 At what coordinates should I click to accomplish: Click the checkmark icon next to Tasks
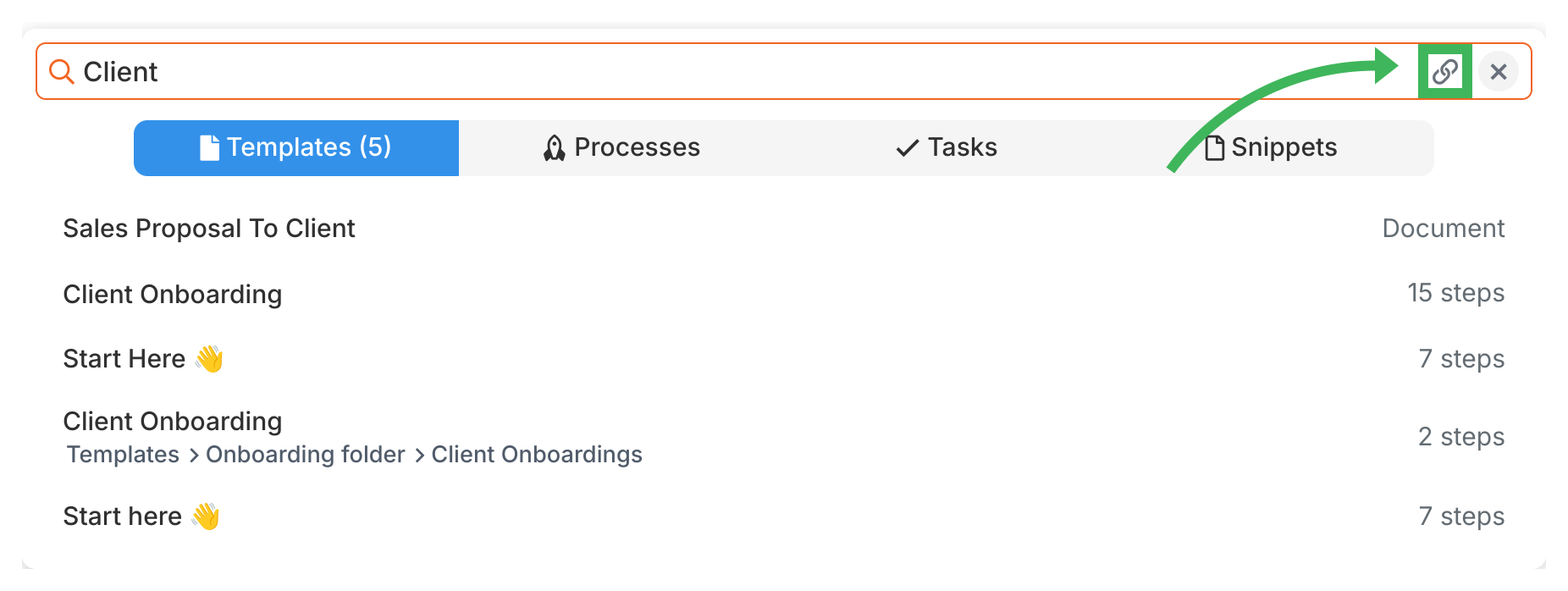point(907,148)
